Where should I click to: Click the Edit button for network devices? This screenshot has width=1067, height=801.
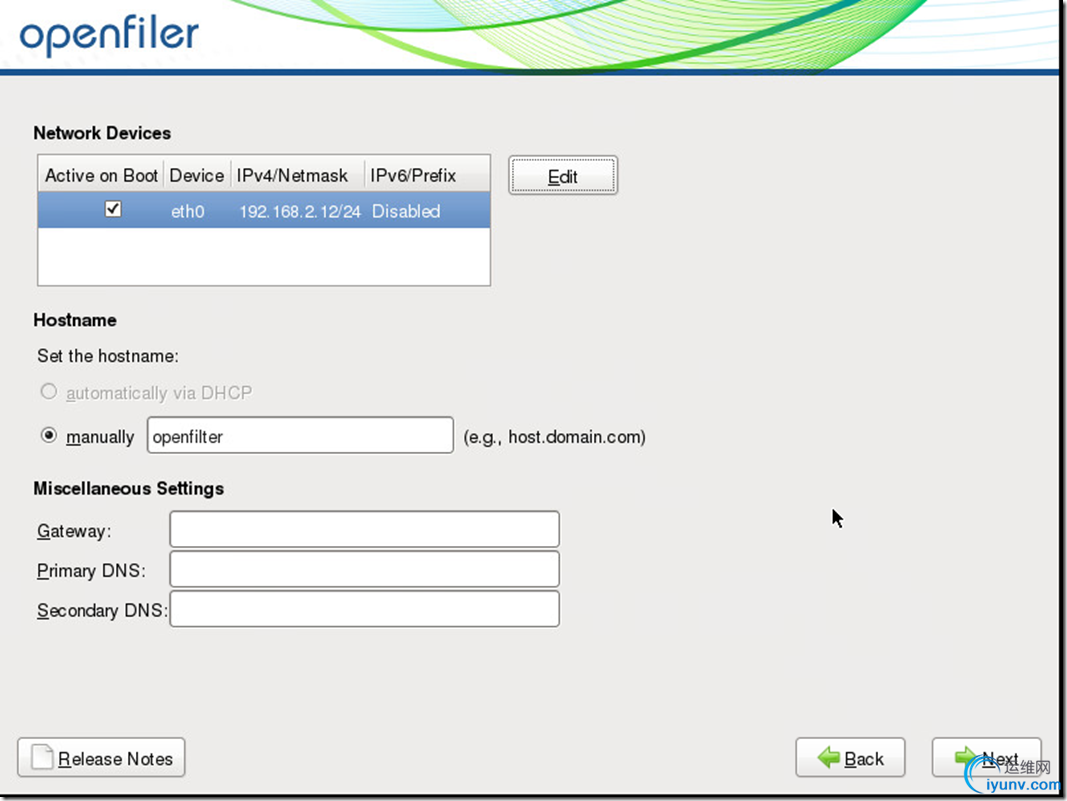[x=563, y=176]
